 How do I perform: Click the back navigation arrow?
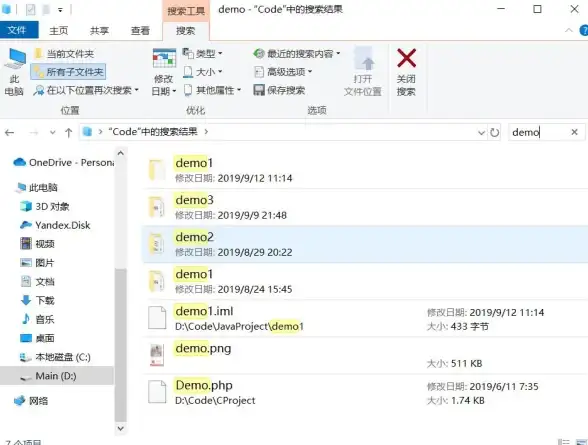[x=10, y=132]
